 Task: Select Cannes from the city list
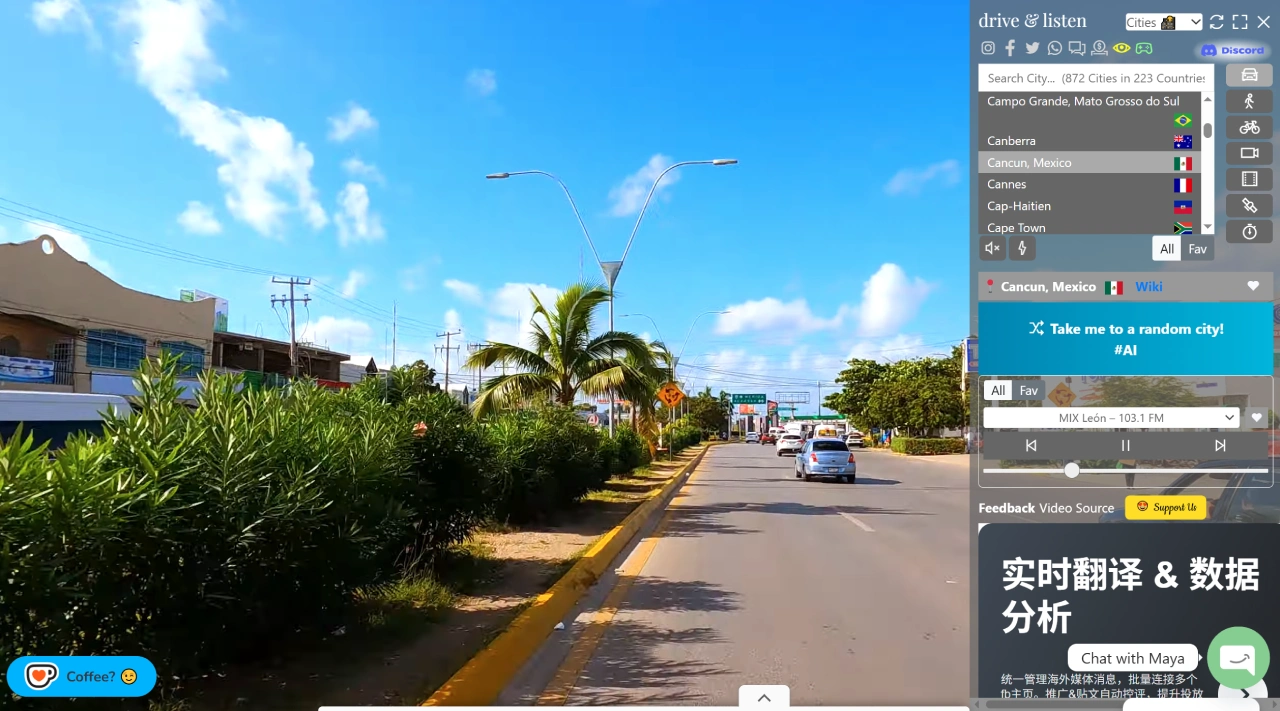click(1089, 184)
